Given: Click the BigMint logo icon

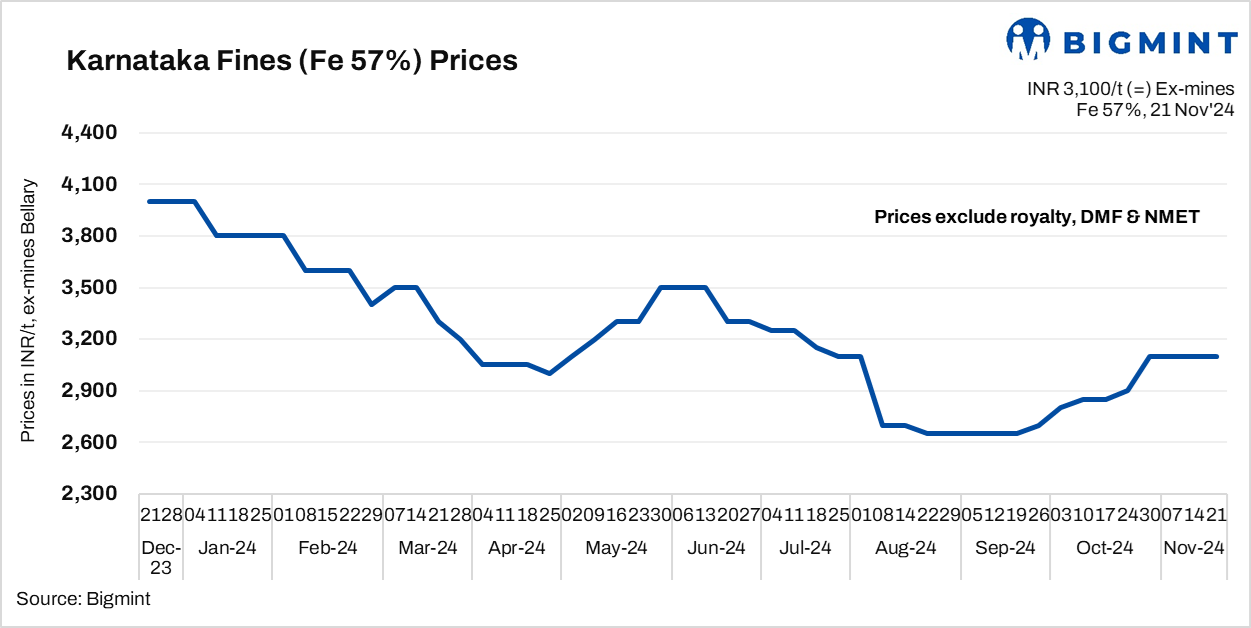Looking at the screenshot, I should tap(1027, 39).
